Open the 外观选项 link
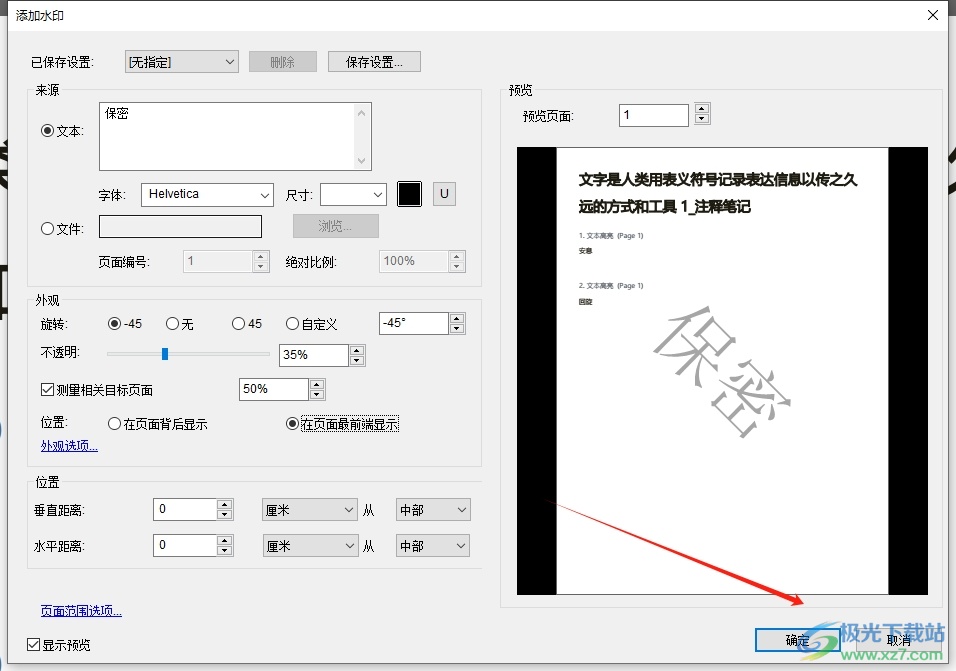The height and width of the screenshot is (671, 956). [x=69, y=446]
